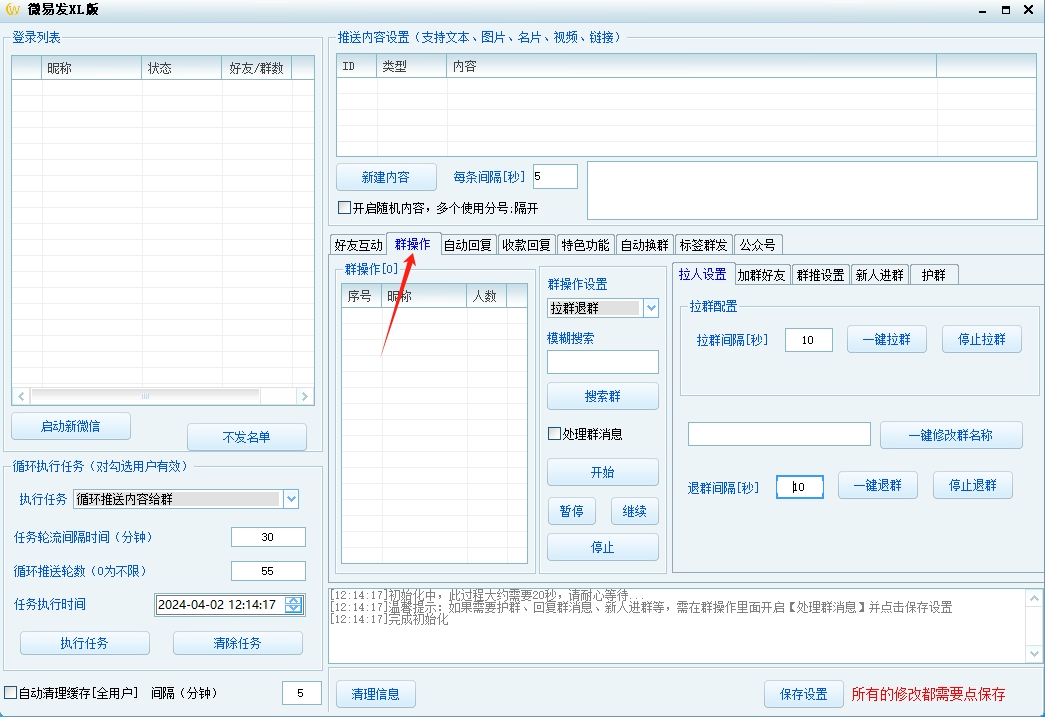Click 一键退群 button
The image size is (1045, 717).
click(878, 485)
